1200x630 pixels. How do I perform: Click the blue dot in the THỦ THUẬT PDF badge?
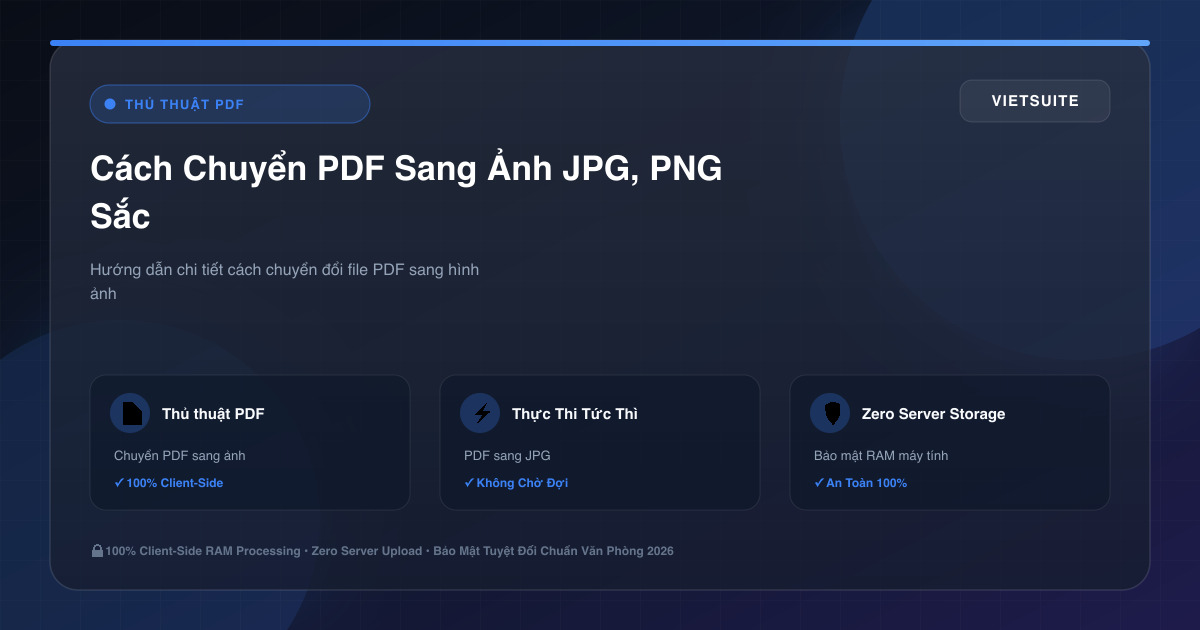pyautogui.click(x=110, y=104)
